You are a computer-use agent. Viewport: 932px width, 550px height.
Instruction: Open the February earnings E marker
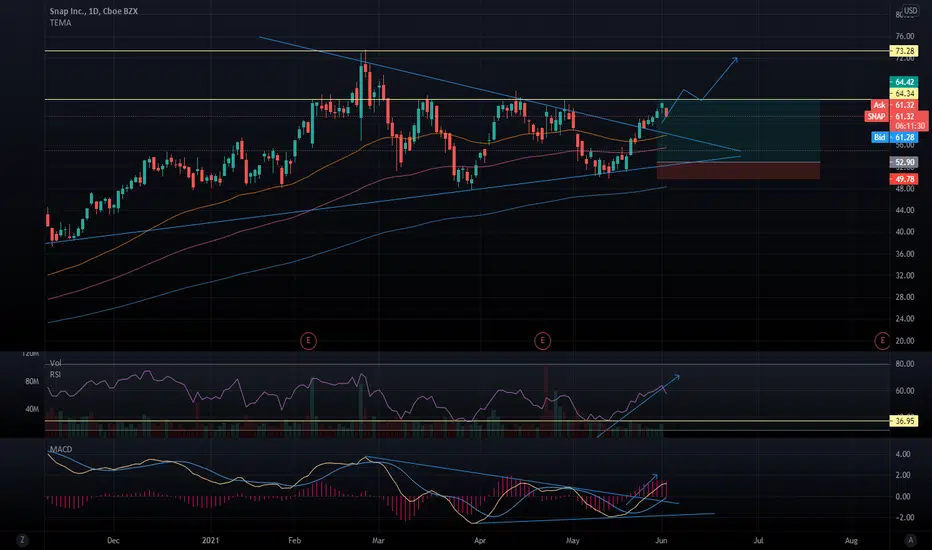(x=308, y=341)
